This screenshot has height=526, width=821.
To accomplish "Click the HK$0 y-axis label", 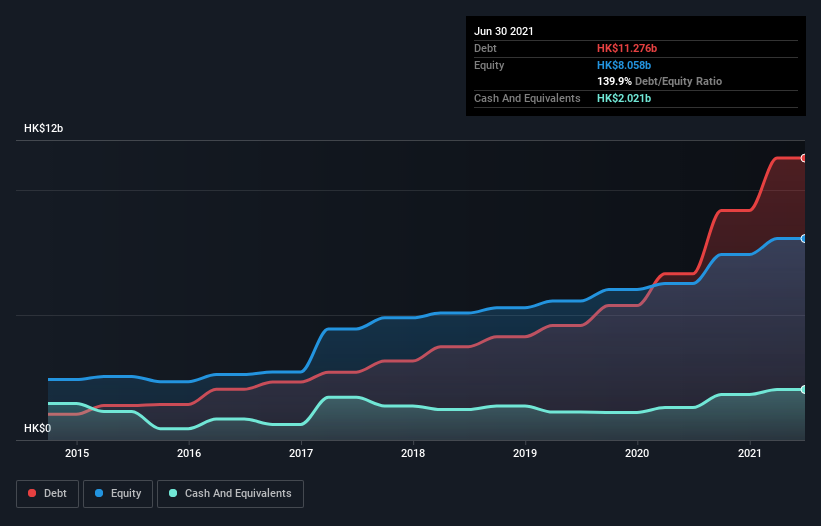I will [38, 428].
